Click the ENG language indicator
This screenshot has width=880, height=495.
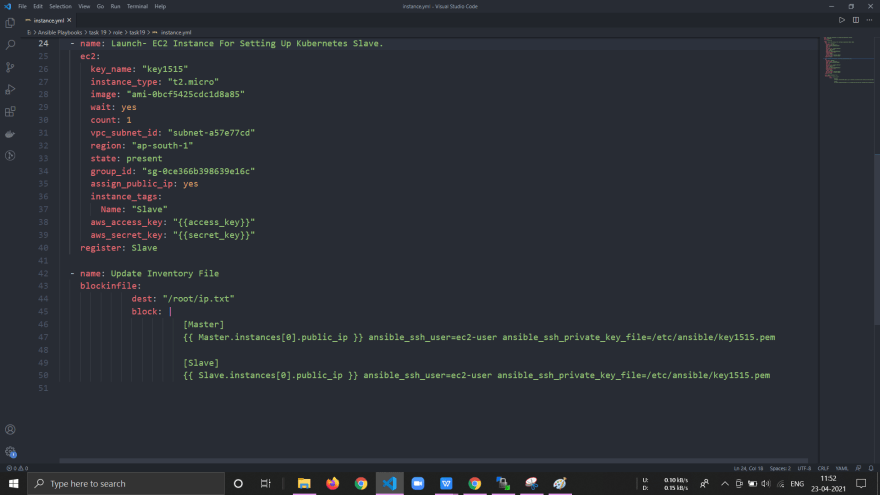pyautogui.click(x=797, y=483)
